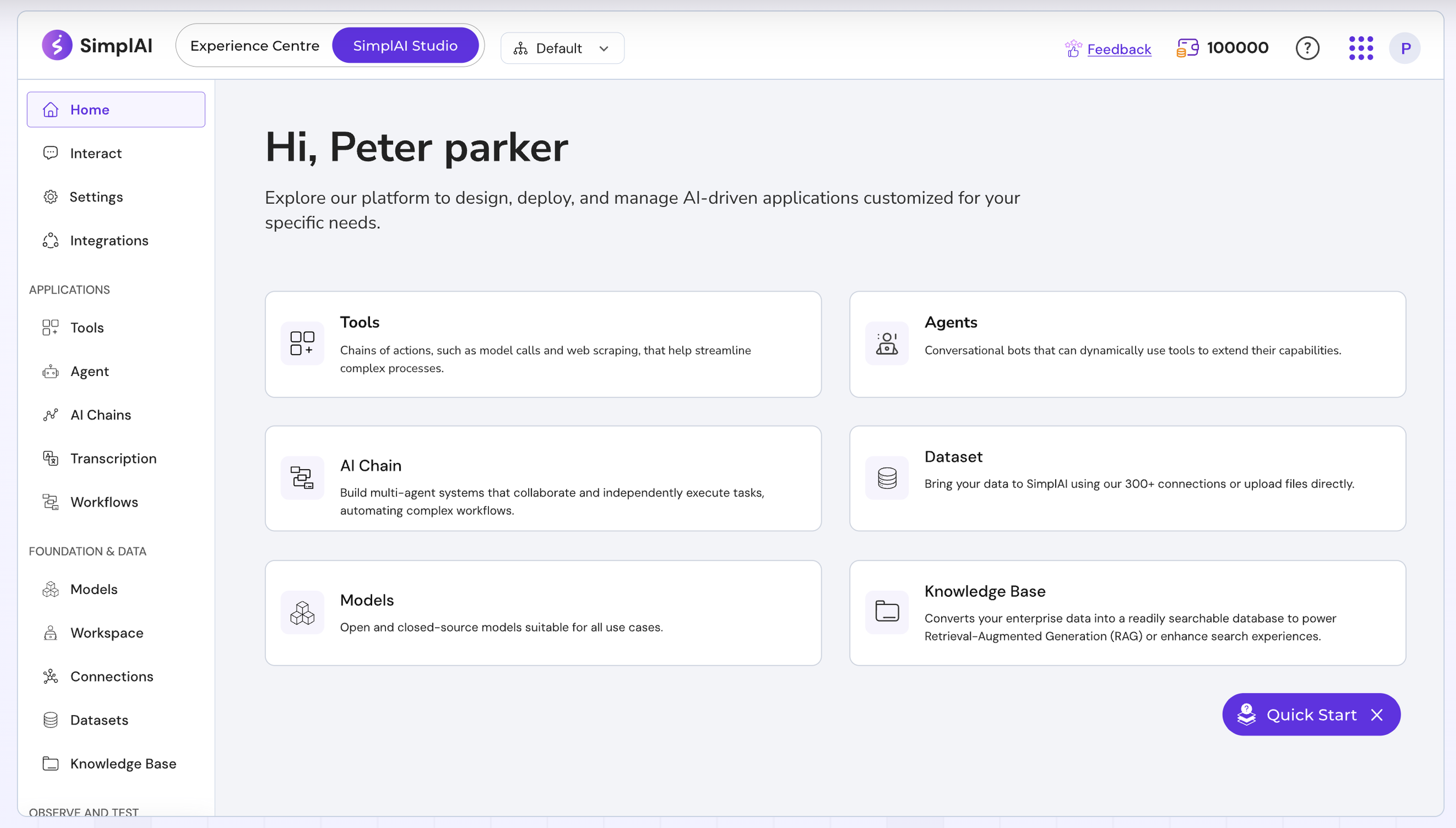
Task: Dismiss the Quick Start button
Action: (1377, 715)
